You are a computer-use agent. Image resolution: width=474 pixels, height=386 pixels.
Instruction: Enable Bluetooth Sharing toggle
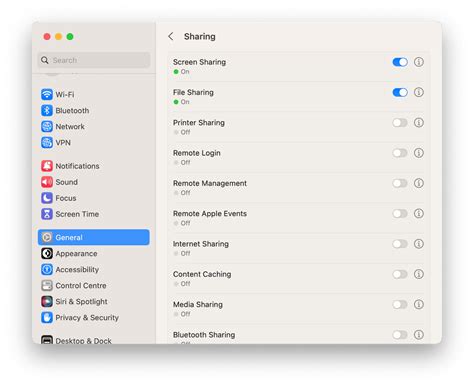400,335
